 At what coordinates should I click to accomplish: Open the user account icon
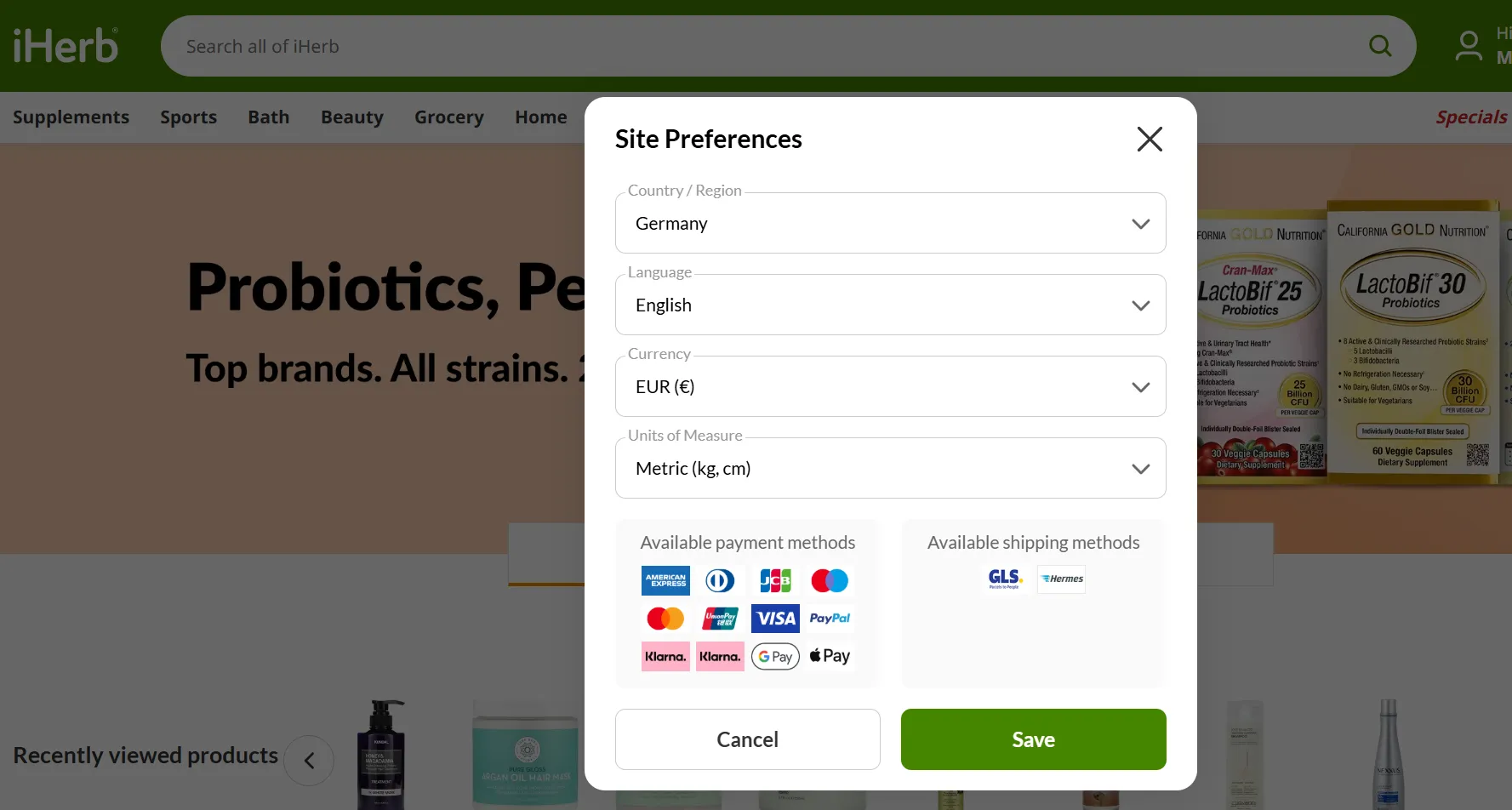coord(1469,46)
